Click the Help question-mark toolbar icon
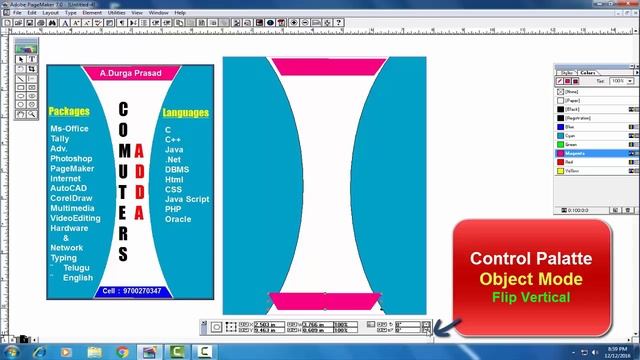The image size is (640, 360). [338, 23]
